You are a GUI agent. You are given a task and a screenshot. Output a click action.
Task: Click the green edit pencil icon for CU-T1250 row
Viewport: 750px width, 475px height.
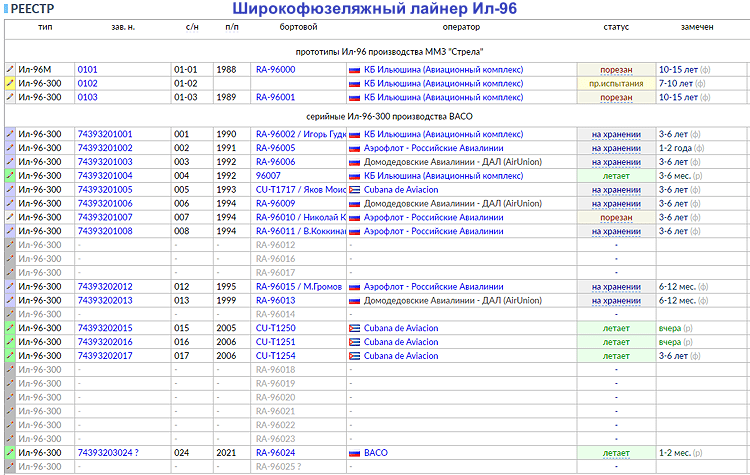tap(10, 328)
